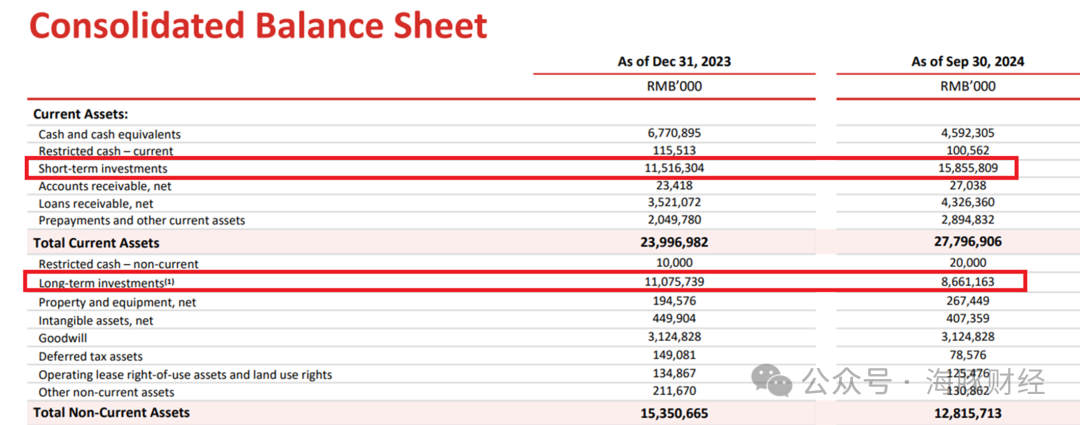
Task: Click the value 10,000
Action: click(674, 263)
